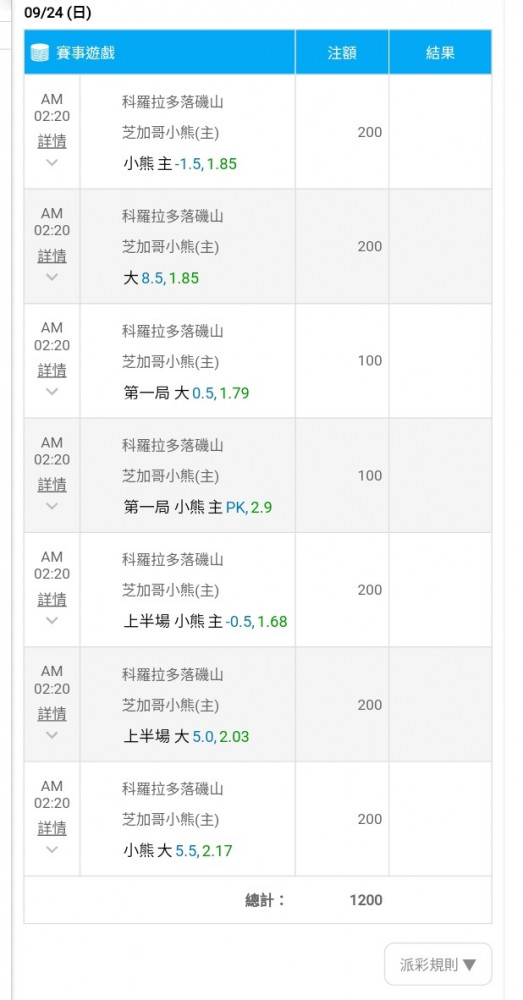The image size is (523, 1000).
Task: Expand chevron of the 大 8.5 bet row
Action: [x=52, y=277]
